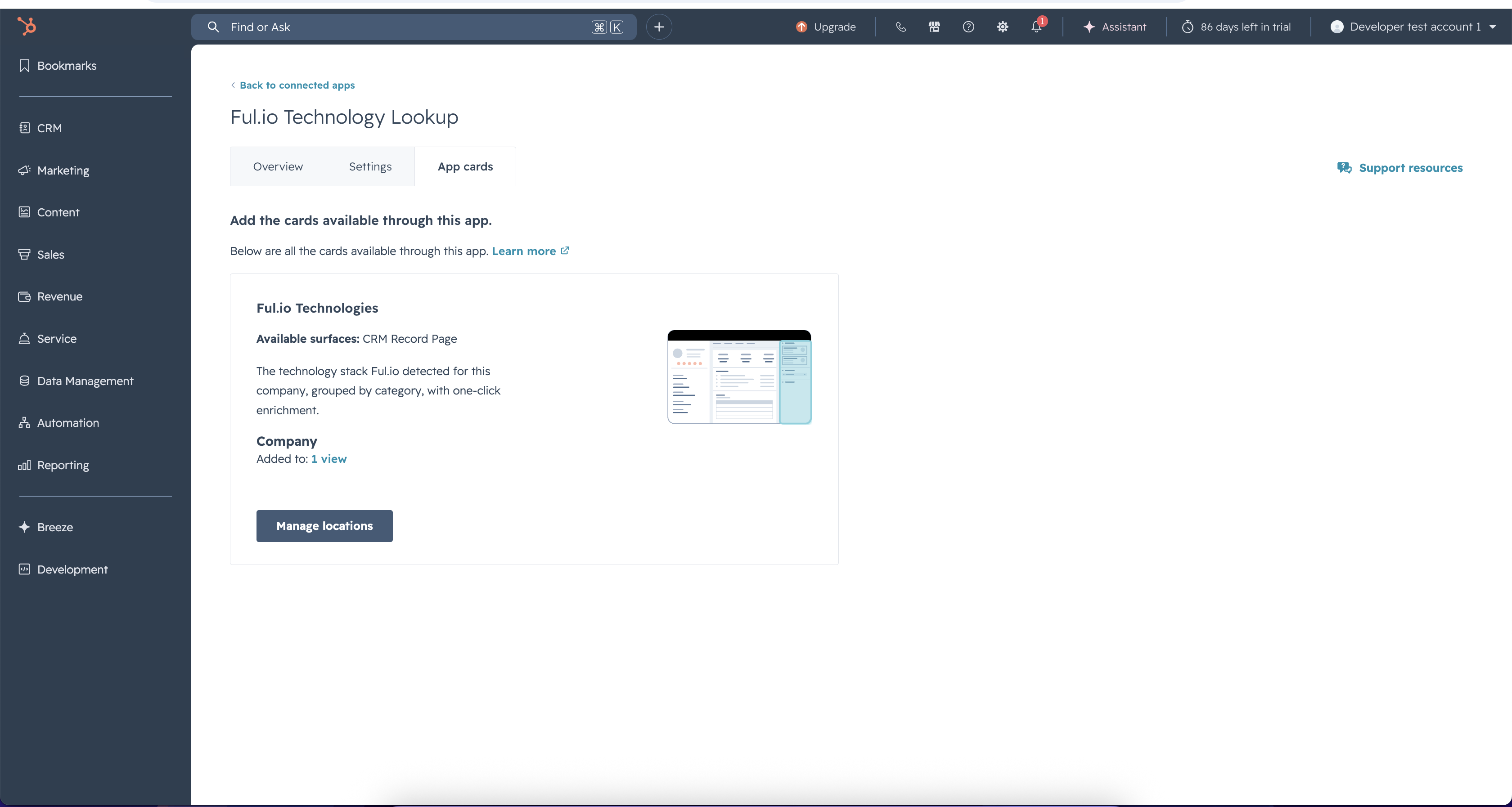
Task: Focus the Find or Ask search field
Action: [x=414, y=27]
